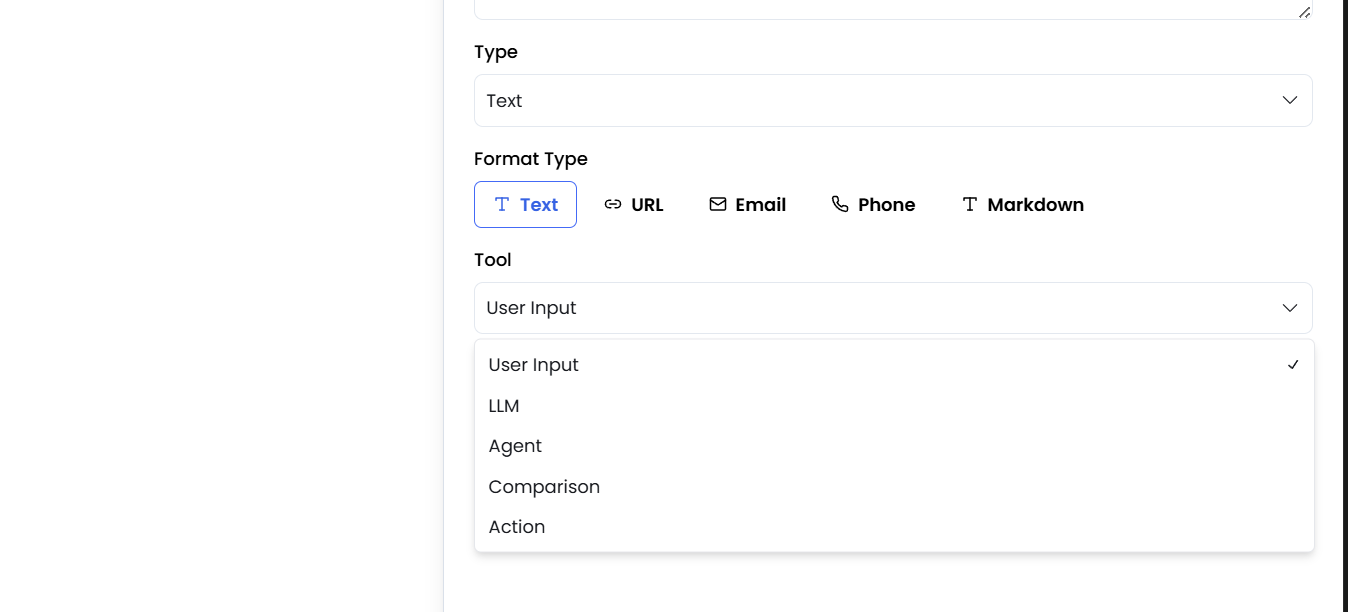Click the T icon next to Markdown

(x=969, y=204)
